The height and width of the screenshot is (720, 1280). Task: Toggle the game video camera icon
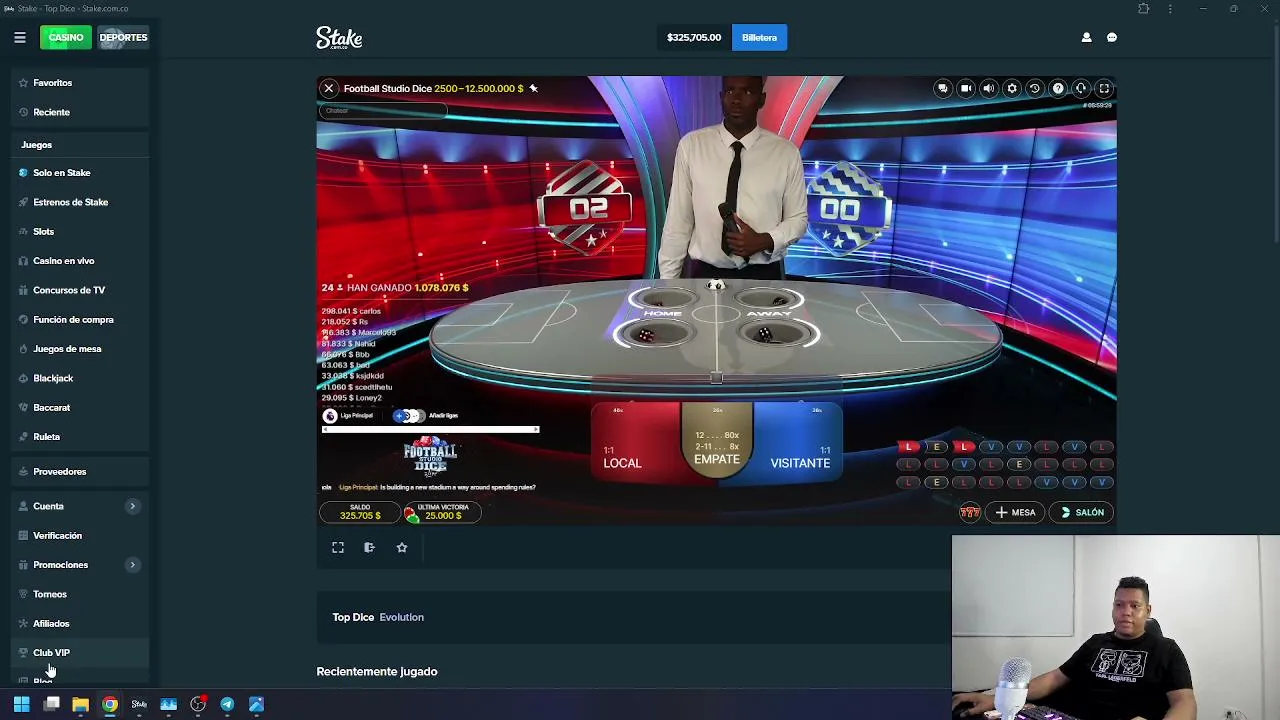click(x=966, y=88)
